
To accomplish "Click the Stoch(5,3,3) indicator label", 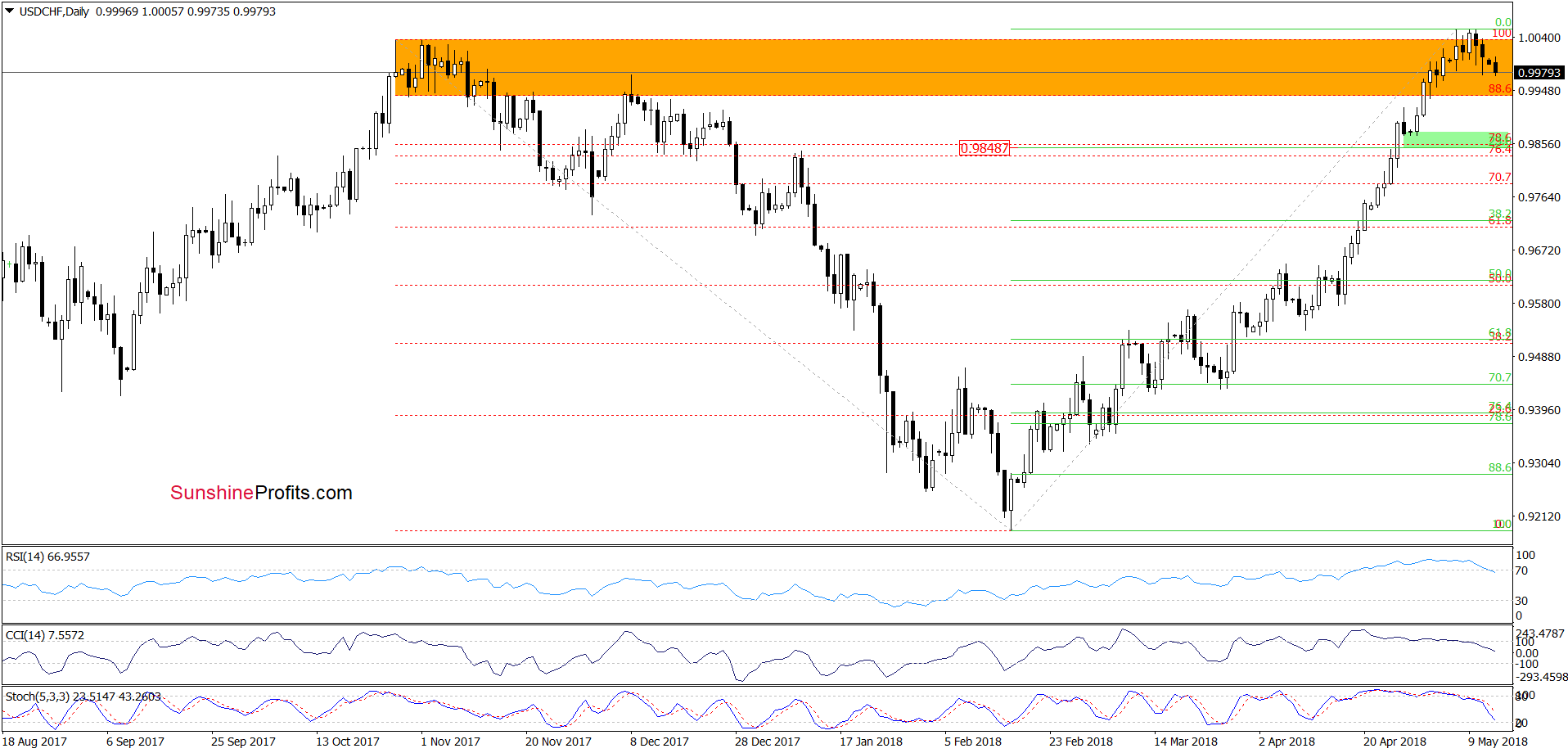I will point(83,697).
